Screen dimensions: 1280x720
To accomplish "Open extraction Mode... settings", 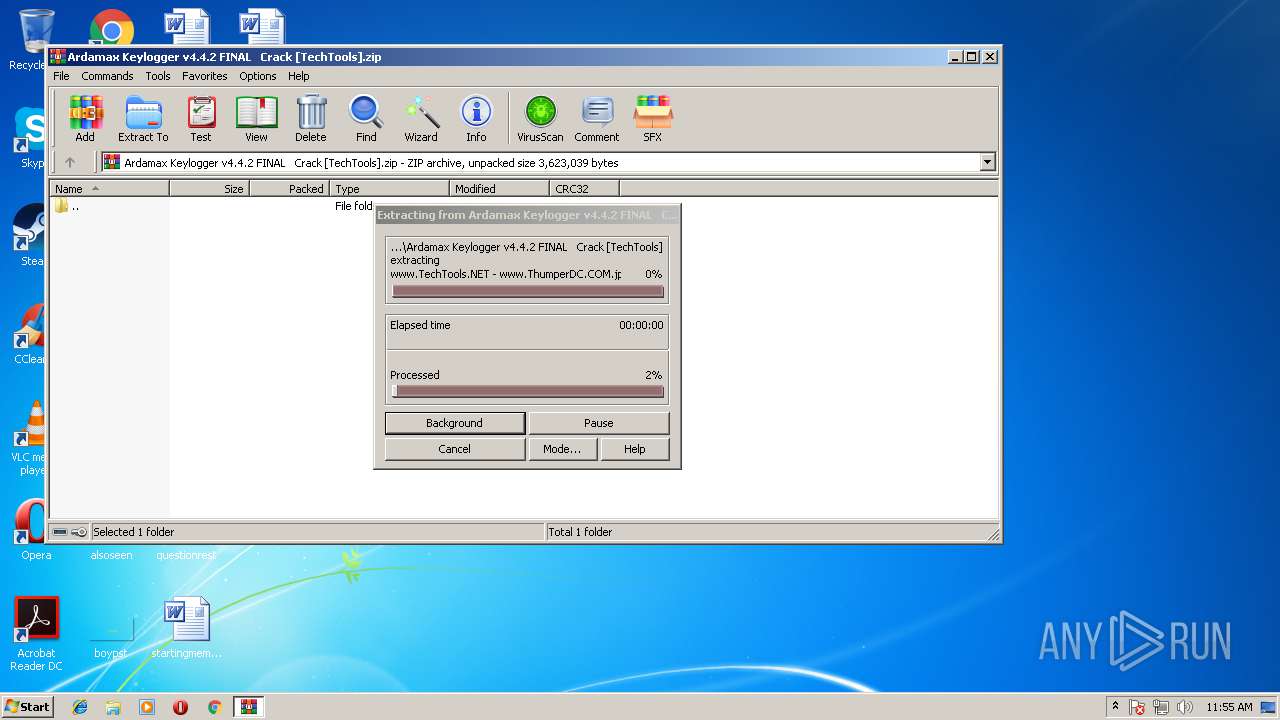I will click(562, 449).
